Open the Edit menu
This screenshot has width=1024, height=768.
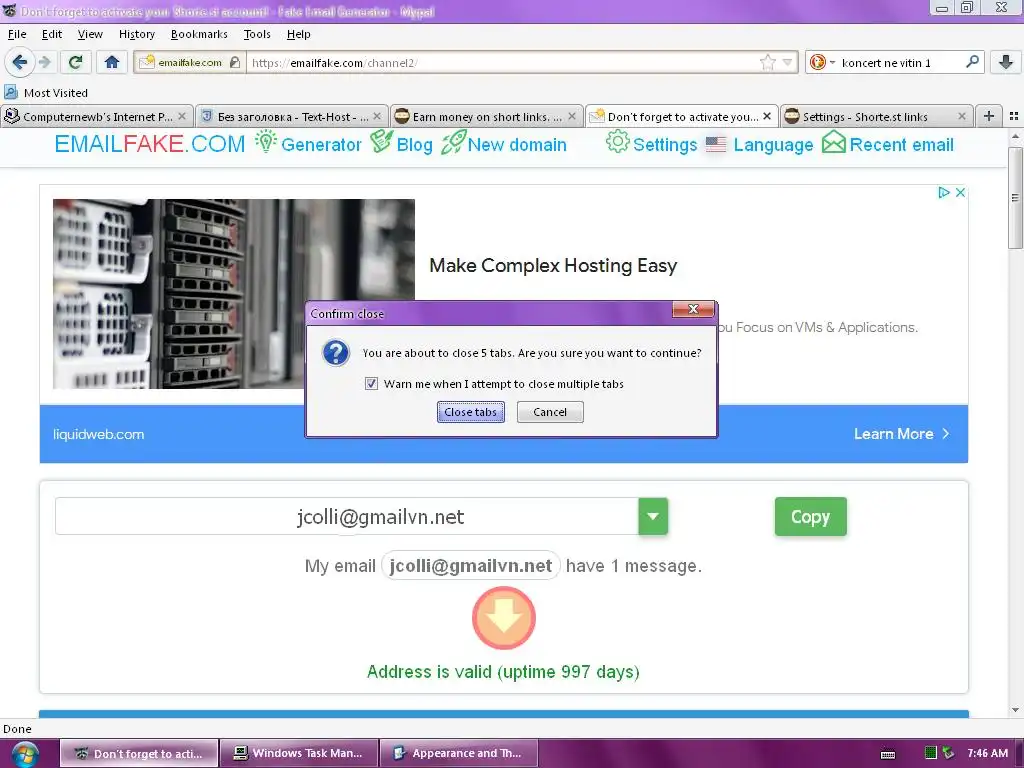tap(52, 34)
